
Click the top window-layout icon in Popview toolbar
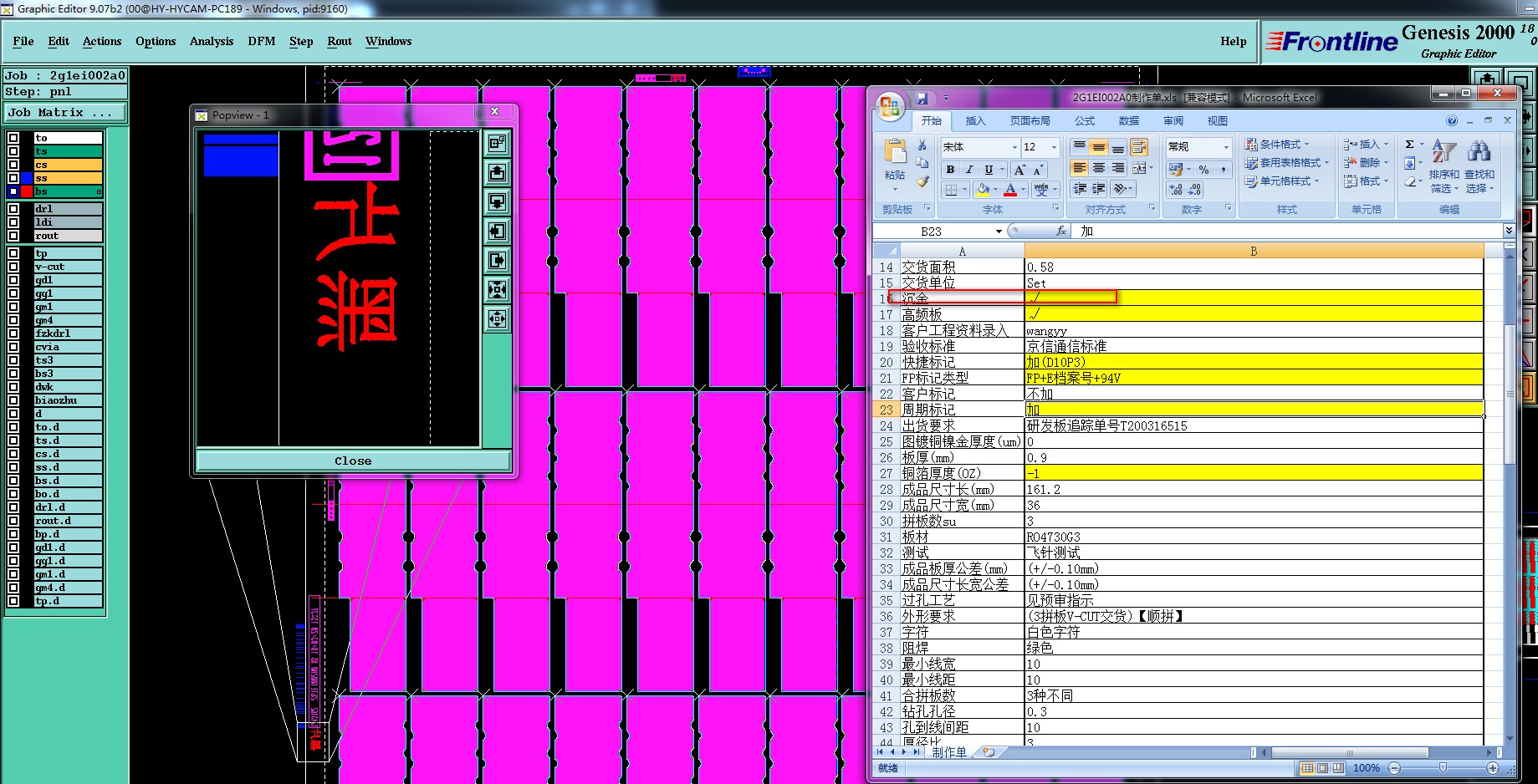coord(498,144)
